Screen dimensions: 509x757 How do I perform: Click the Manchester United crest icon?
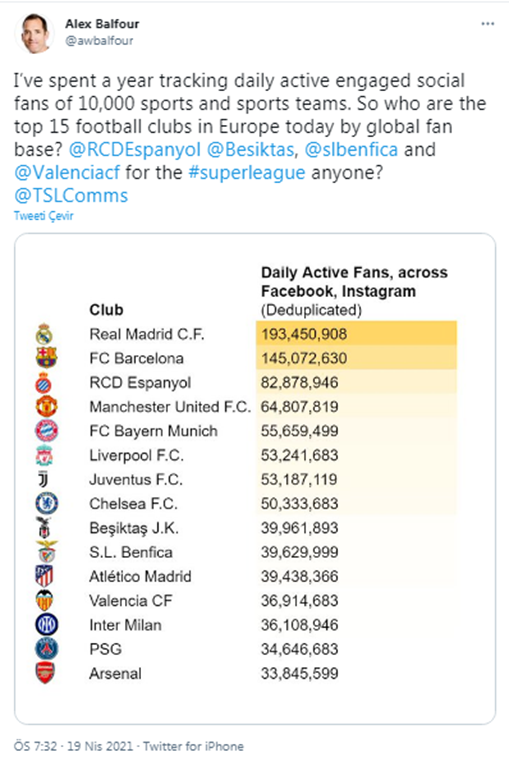pyautogui.click(x=46, y=407)
